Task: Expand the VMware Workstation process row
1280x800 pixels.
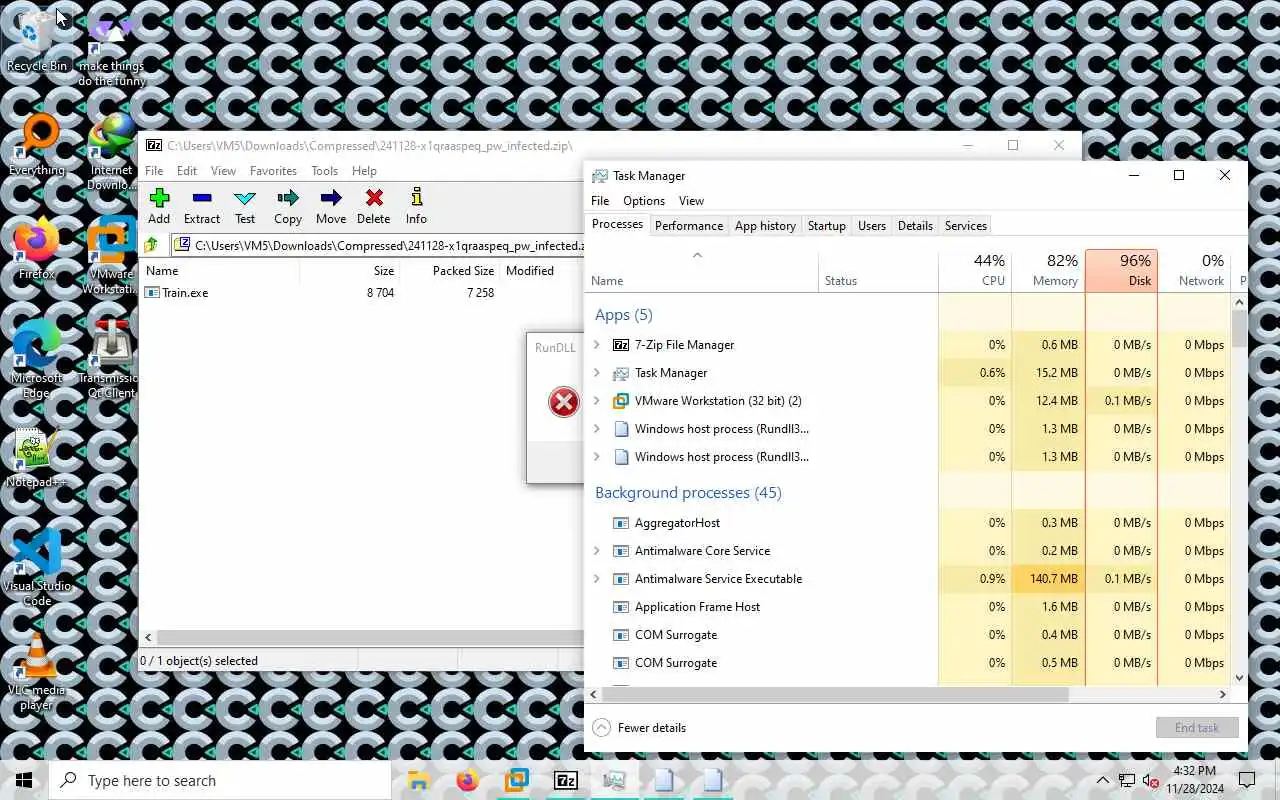Action: click(x=597, y=401)
